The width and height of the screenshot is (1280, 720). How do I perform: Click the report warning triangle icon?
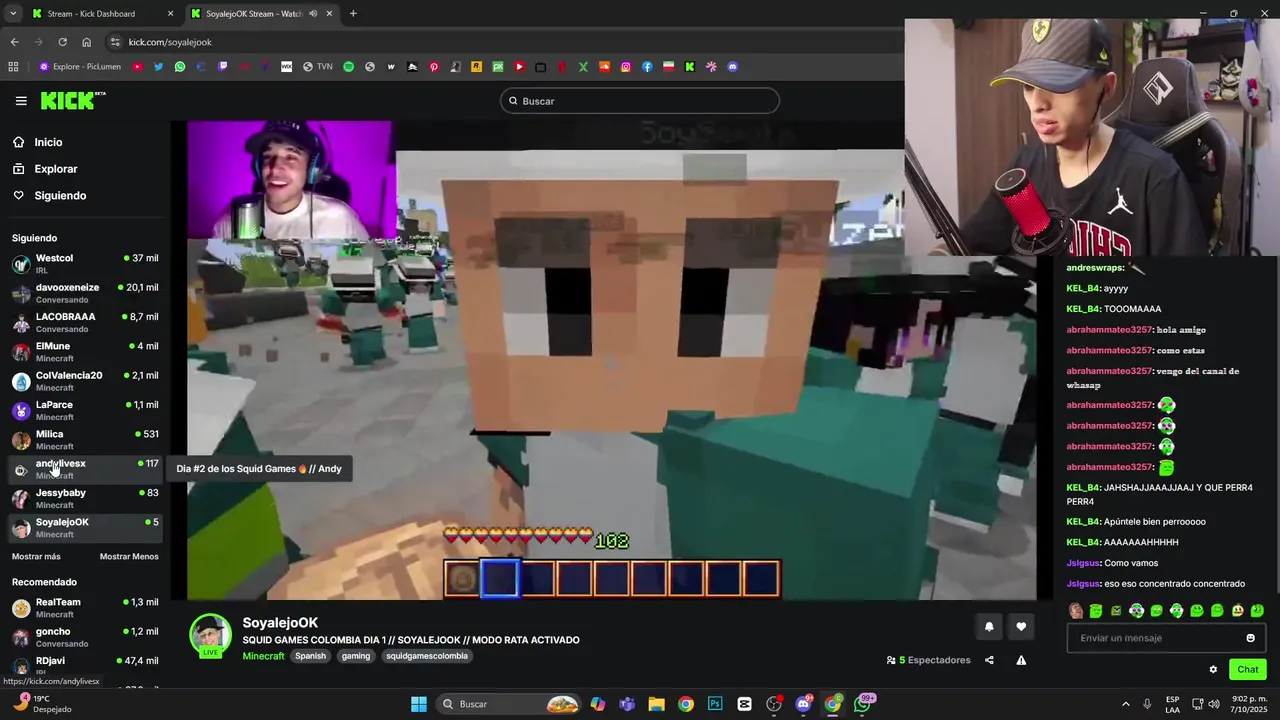(1021, 660)
